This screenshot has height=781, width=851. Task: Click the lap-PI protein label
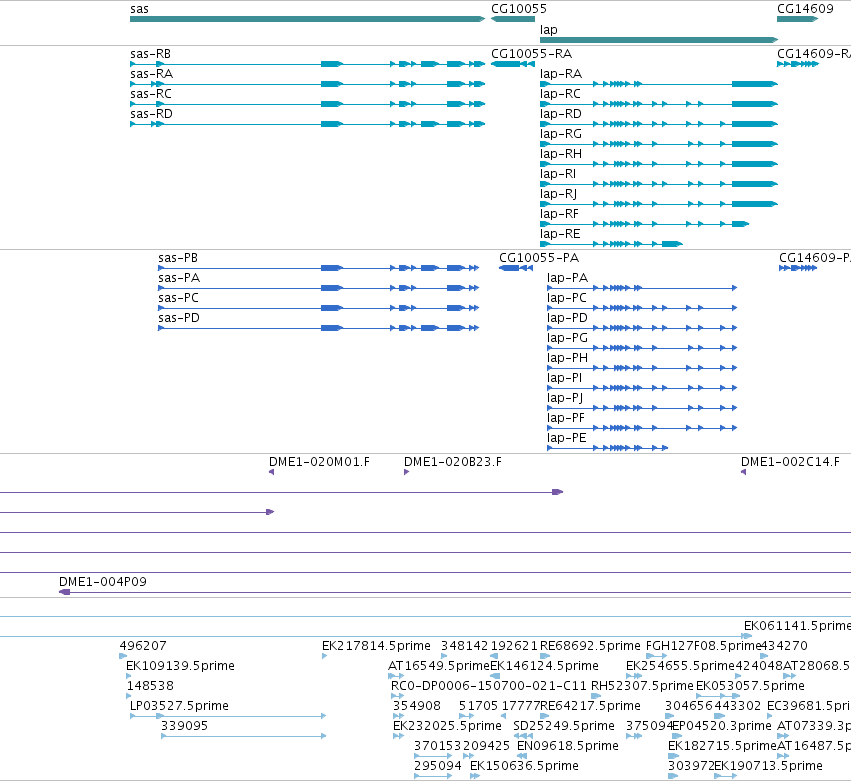[x=564, y=378]
